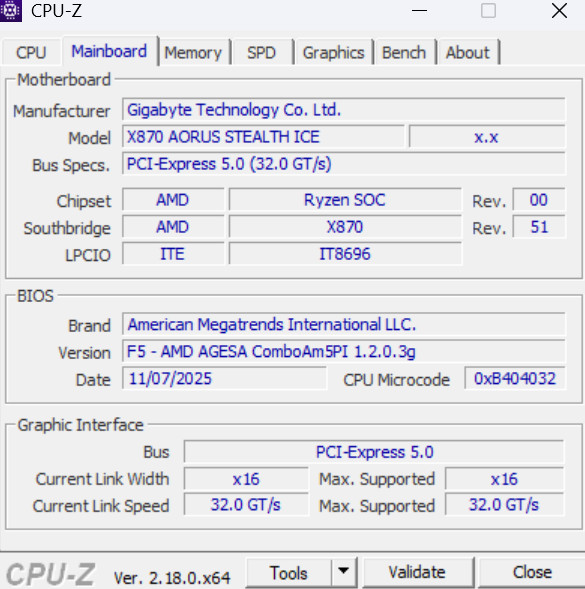Click the Close button at bottom
The width and height of the screenshot is (585, 589).
[x=532, y=572]
